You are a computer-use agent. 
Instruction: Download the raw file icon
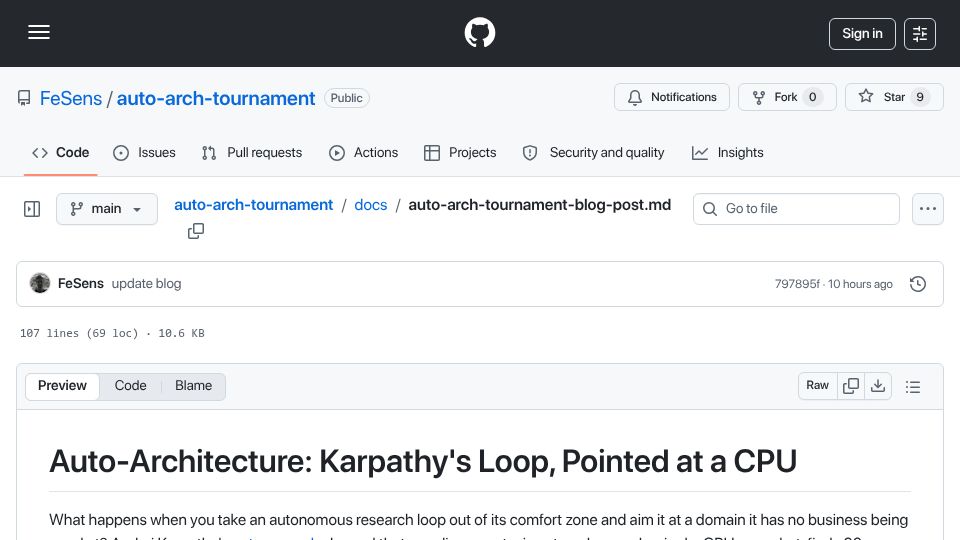[878, 386]
